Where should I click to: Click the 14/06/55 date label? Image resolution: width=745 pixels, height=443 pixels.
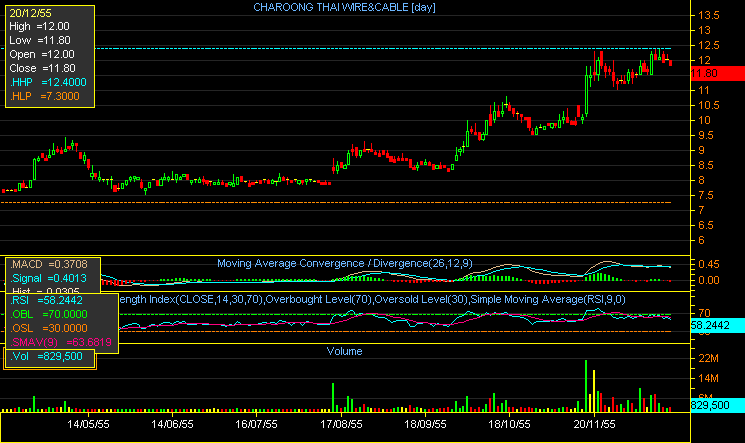pos(172,424)
